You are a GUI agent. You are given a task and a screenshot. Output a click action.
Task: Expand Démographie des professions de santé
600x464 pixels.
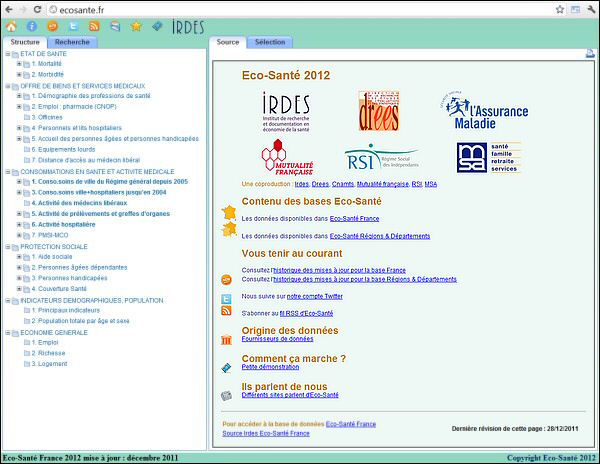click(19, 96)
